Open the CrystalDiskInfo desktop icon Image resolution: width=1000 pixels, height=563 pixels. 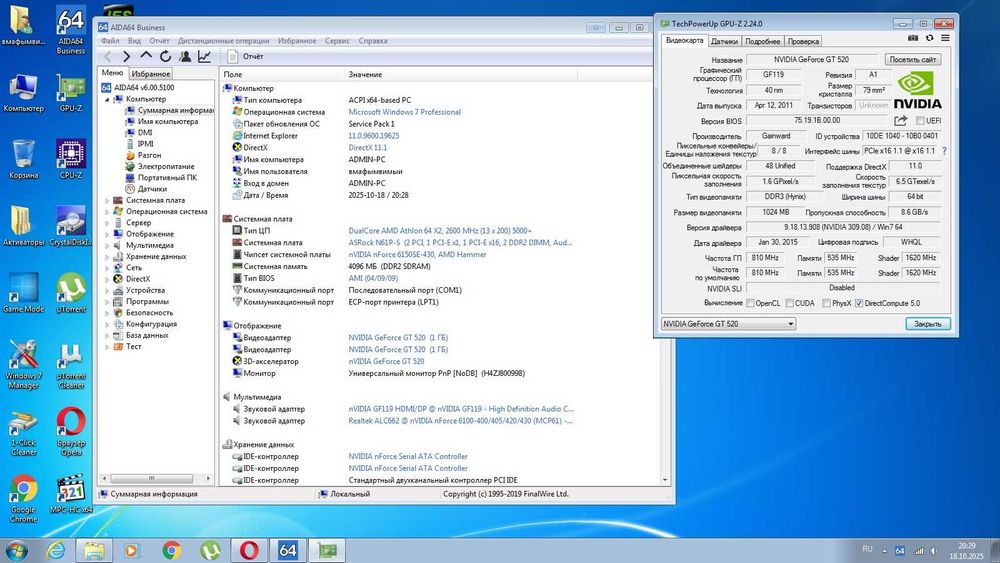coord(71,226)
